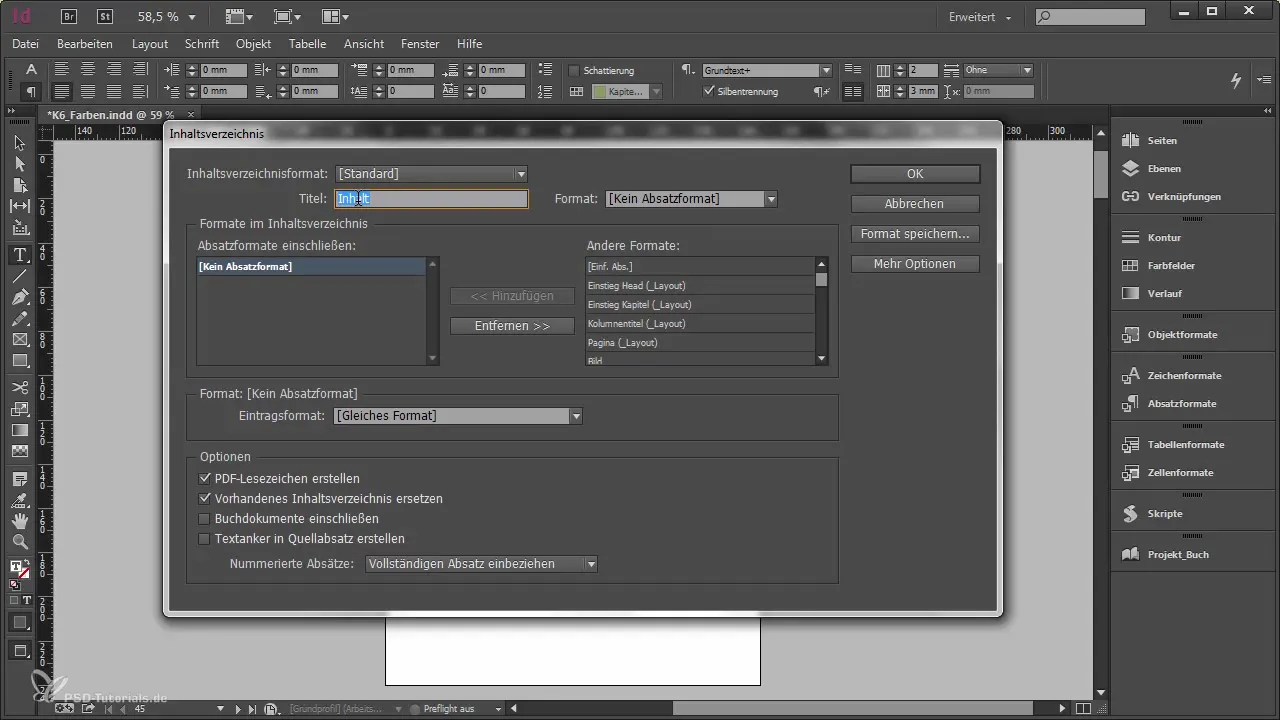Open the Datei menu

pos(26,44)
